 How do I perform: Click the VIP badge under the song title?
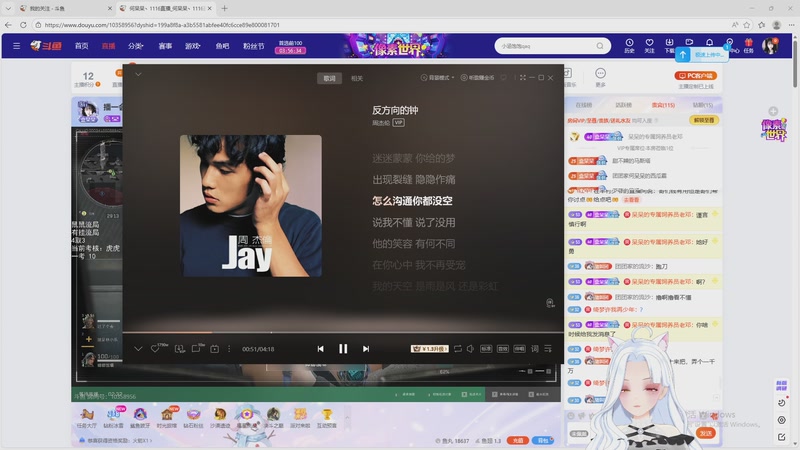click(398, 122)
